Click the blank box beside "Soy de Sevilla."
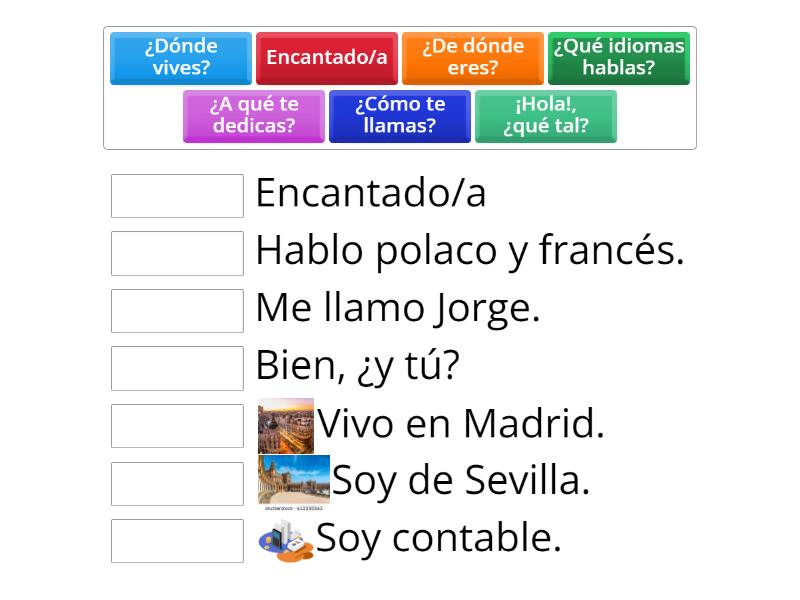Screen dimensions: 800x600 point(177,484)
